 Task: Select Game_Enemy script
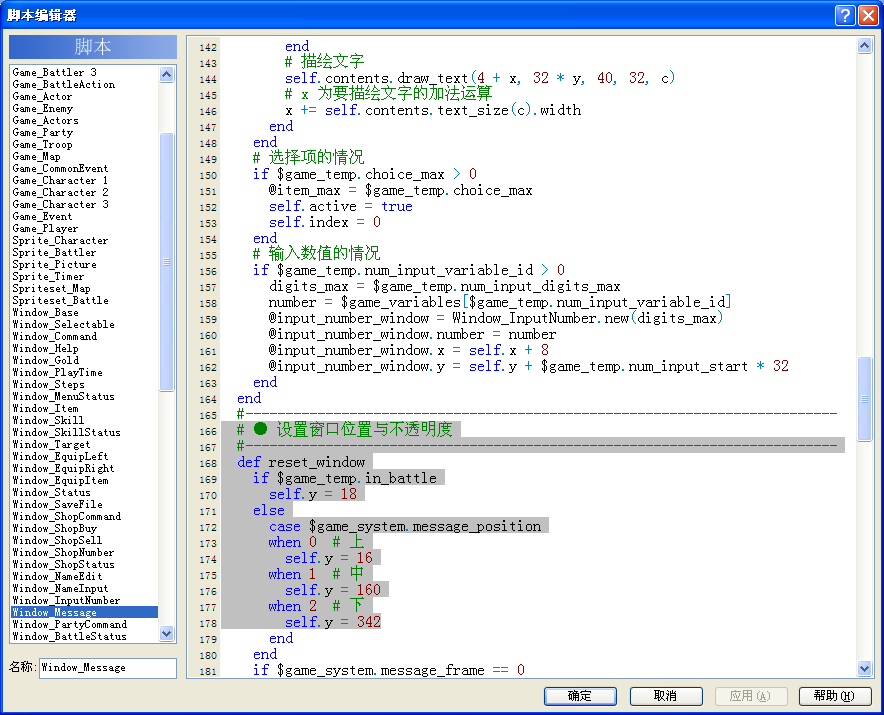[43, 108]
